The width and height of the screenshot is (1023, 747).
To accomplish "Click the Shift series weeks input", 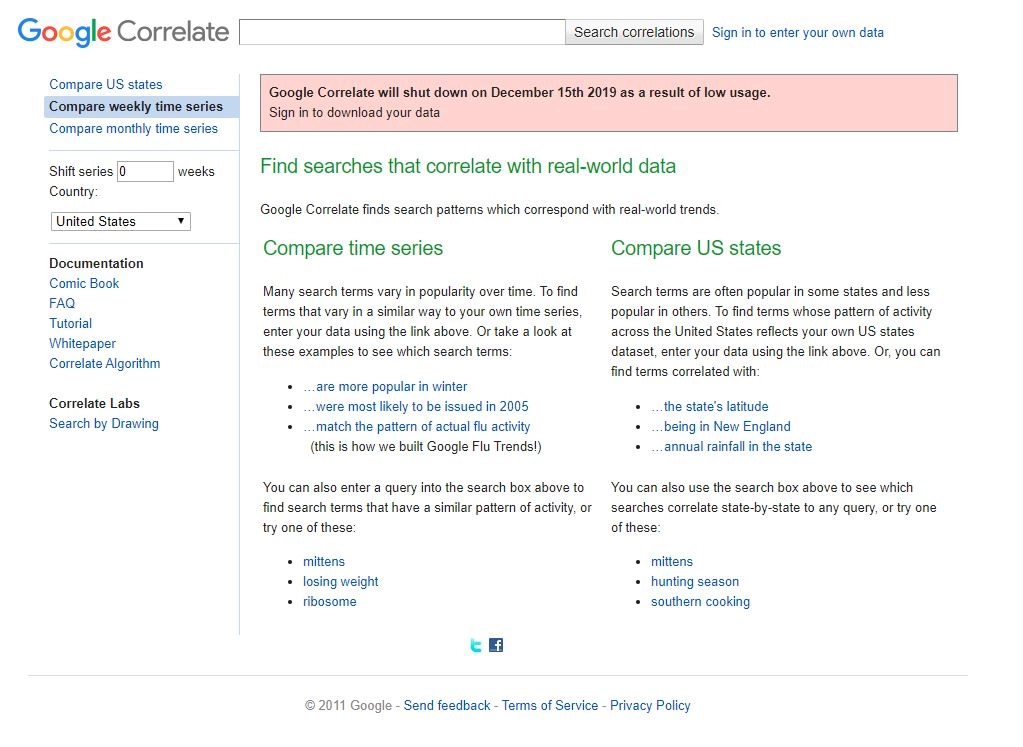I will (x=145, y=171).
